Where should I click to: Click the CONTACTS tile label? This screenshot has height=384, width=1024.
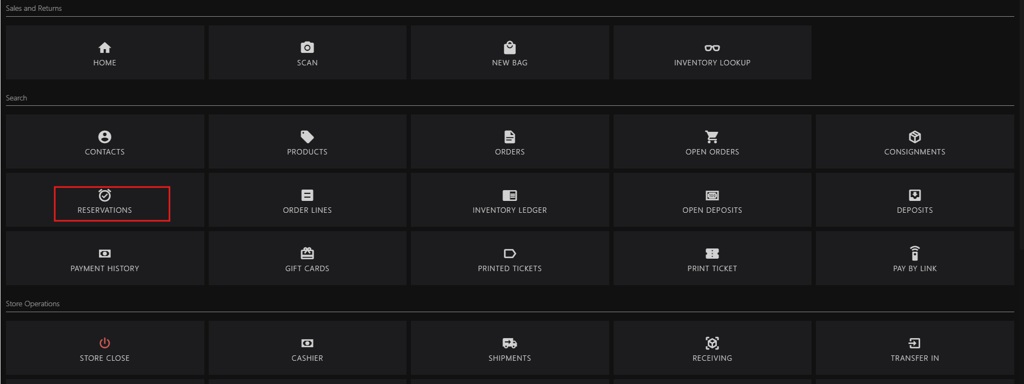tap(104, 152)
